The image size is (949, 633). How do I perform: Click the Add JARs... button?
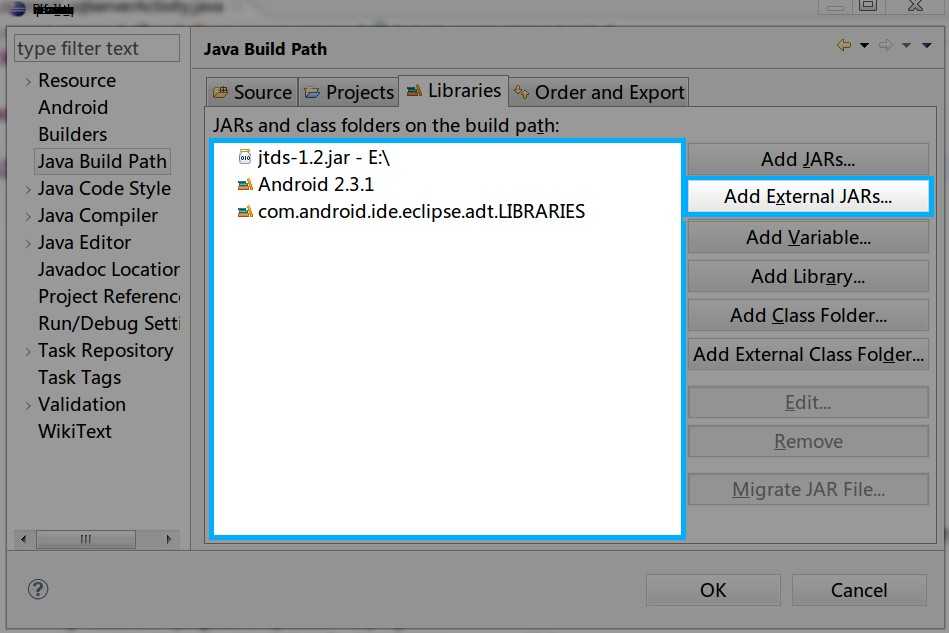pos(808,159)
